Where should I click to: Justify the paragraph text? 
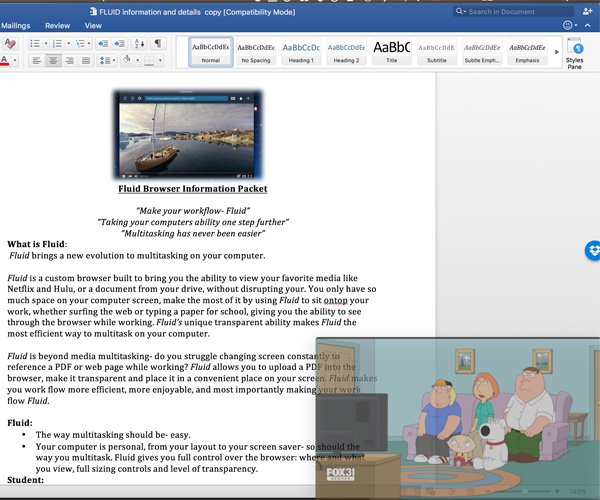[86, 60]
